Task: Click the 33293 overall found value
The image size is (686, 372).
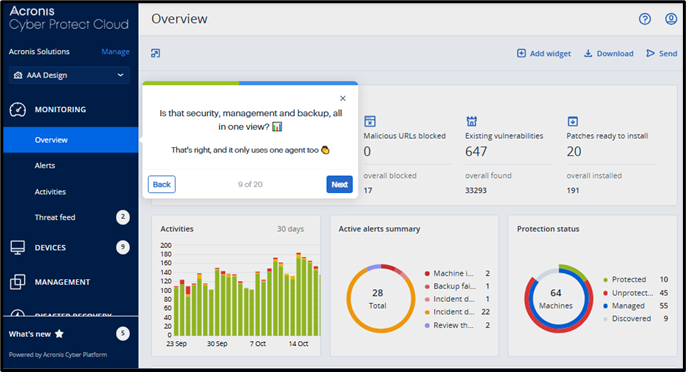Action: point(476,190)
